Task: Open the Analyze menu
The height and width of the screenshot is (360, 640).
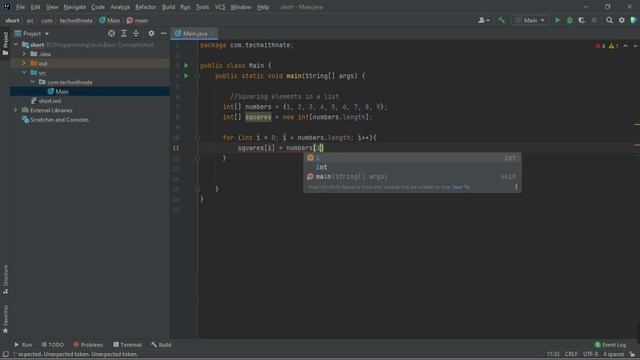Action: 120,7
